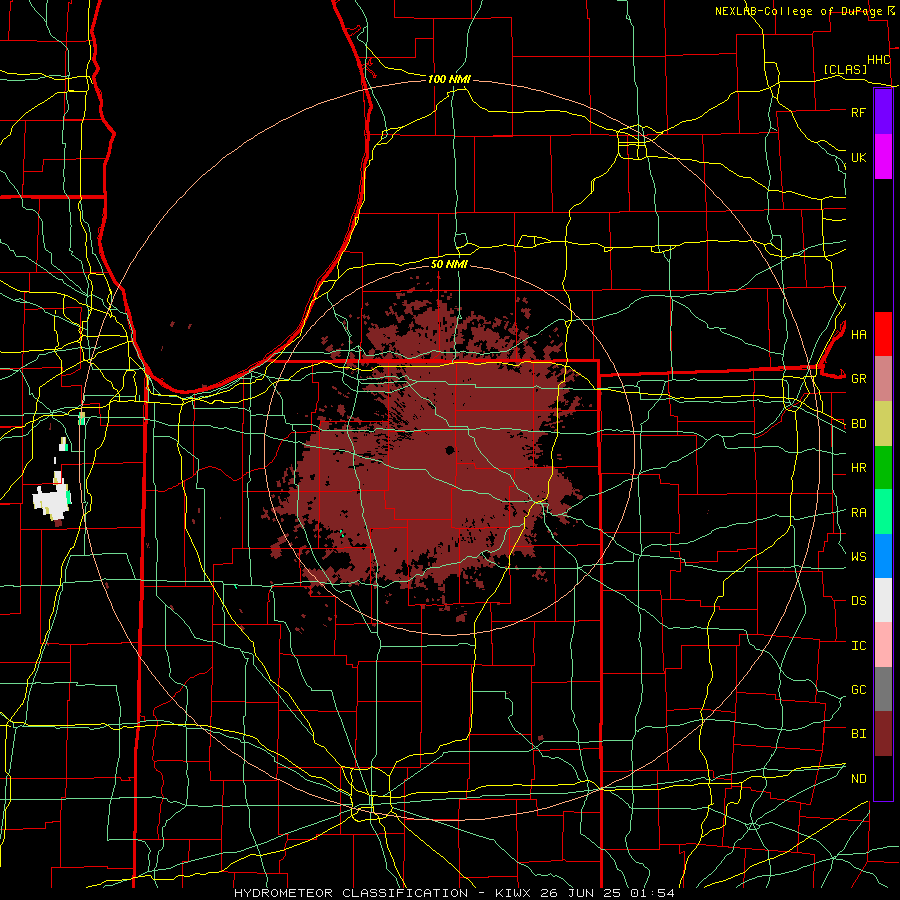Screen dimensions: 900x900
Task: Click the ND legend label
Action: click(858, 779)
